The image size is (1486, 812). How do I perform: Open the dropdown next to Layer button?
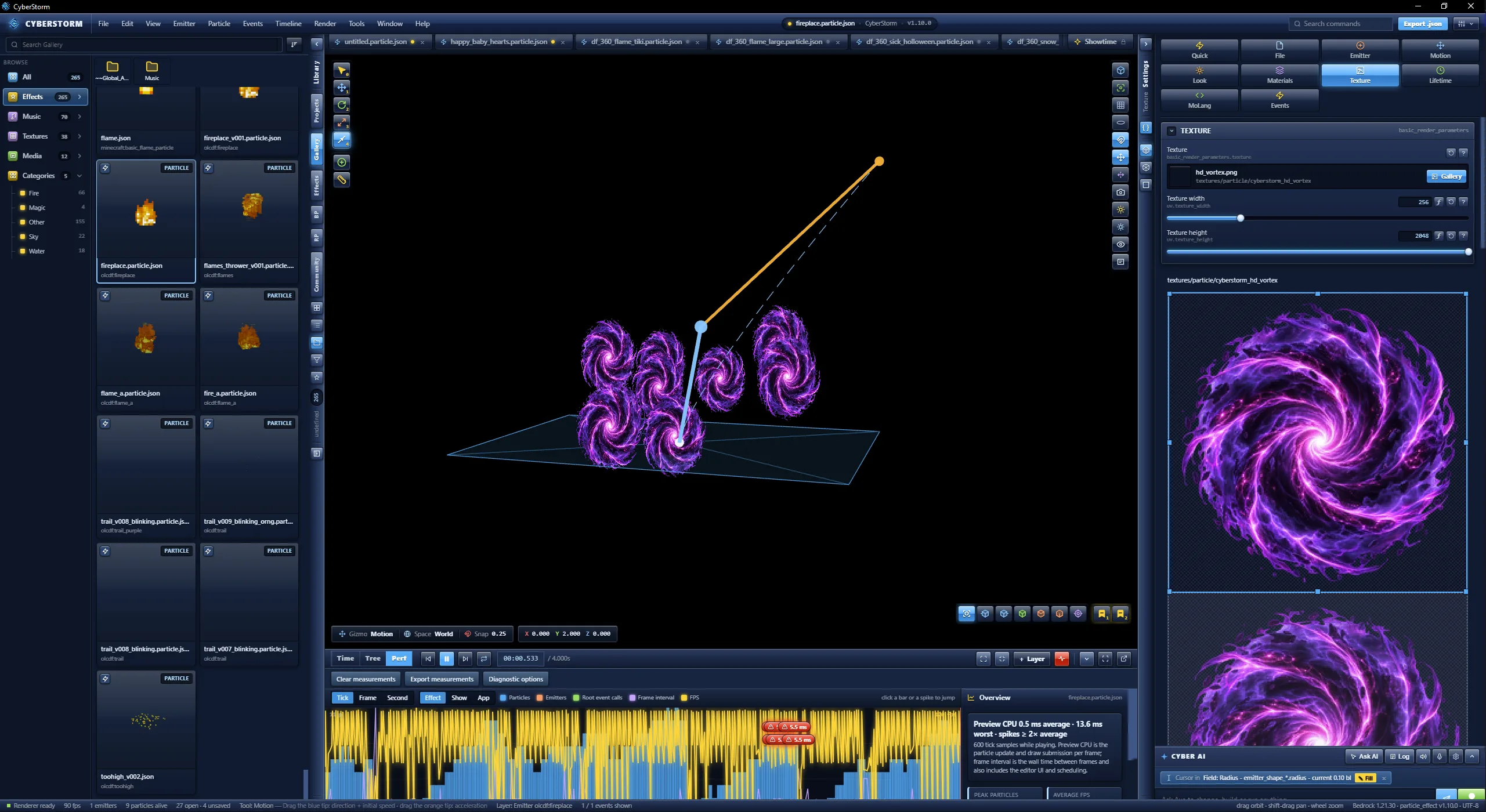pyautogui.click(x=1087, y=659)
